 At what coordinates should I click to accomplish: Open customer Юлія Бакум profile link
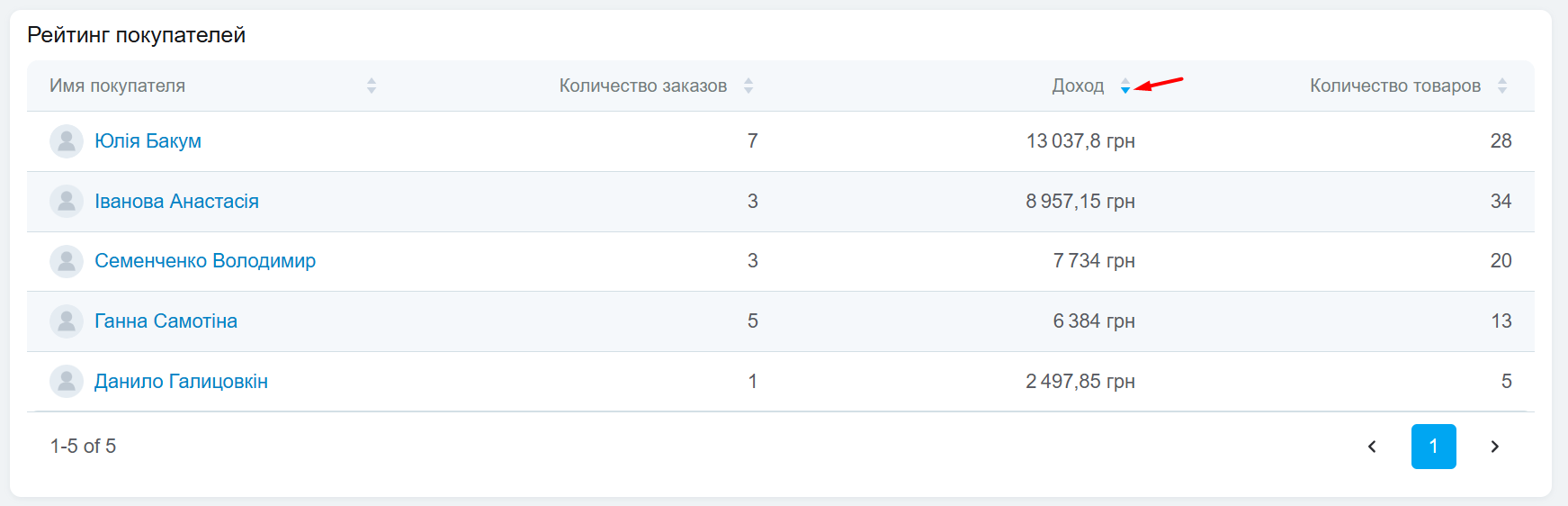click(x=148, y=141)
